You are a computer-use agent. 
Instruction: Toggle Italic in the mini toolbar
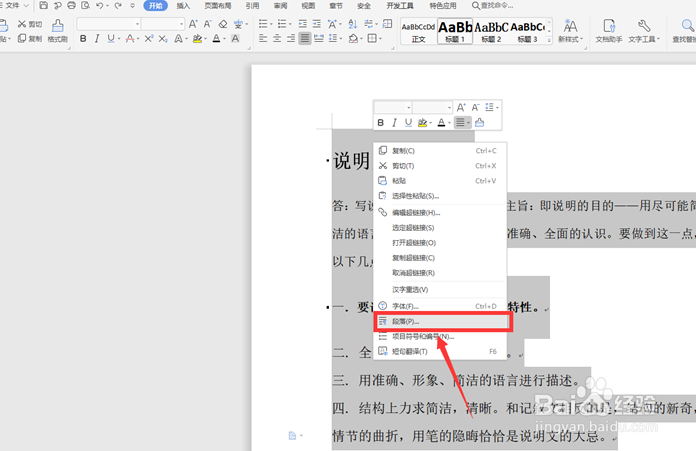(394, 123)
